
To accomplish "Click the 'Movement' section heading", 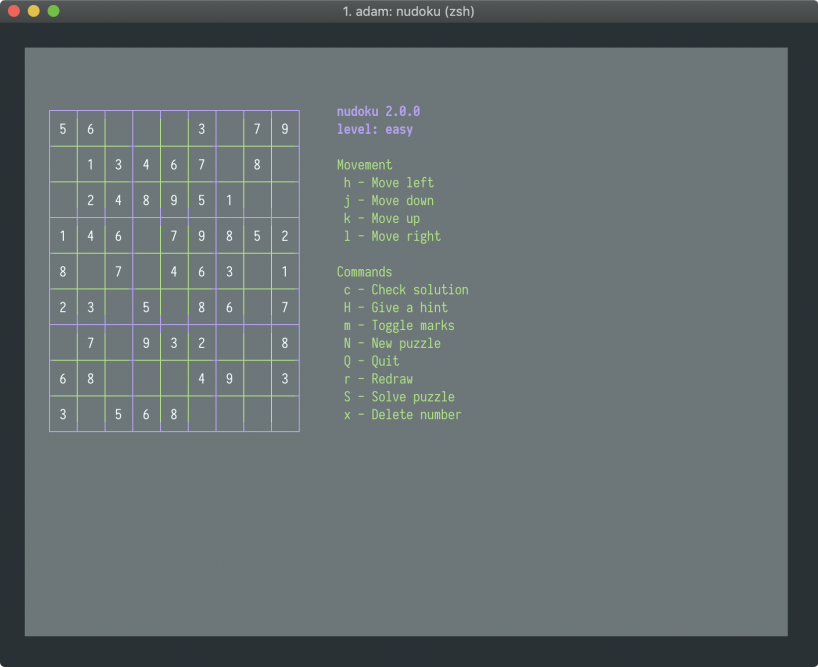I will (x=364, y=165).
